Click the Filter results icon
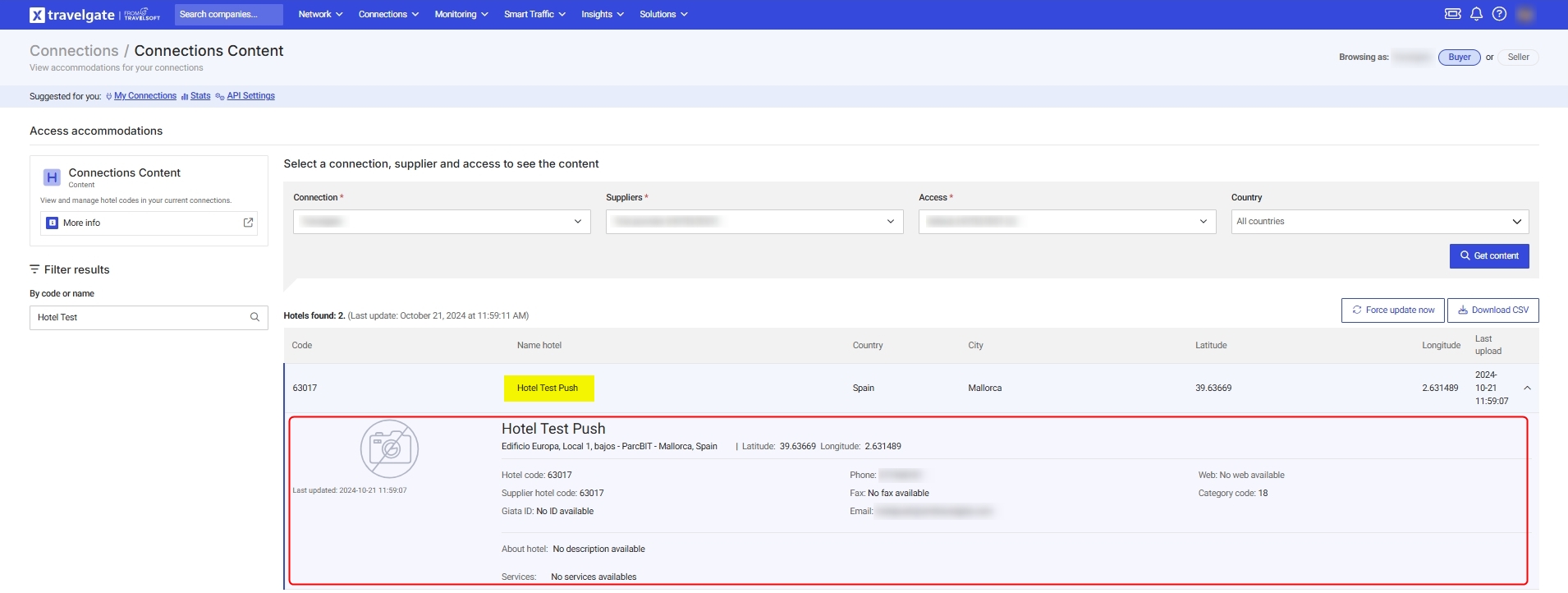Screen dimensions: 1568x593 [34, 269]
